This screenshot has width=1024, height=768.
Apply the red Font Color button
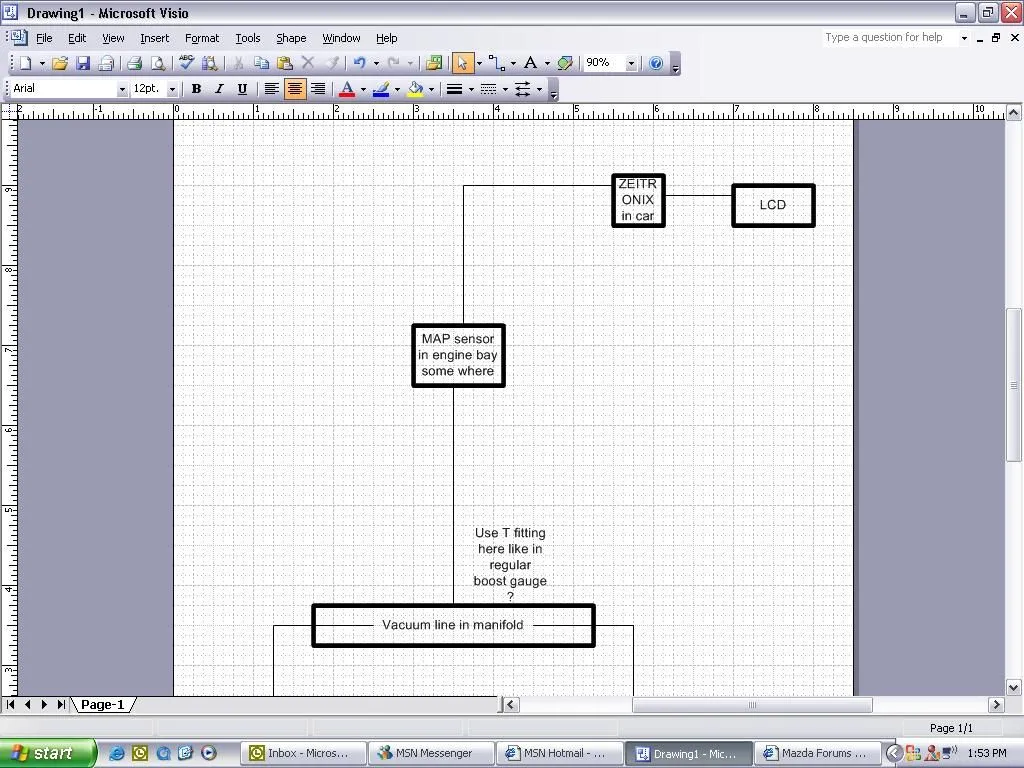tap(347, 89)
